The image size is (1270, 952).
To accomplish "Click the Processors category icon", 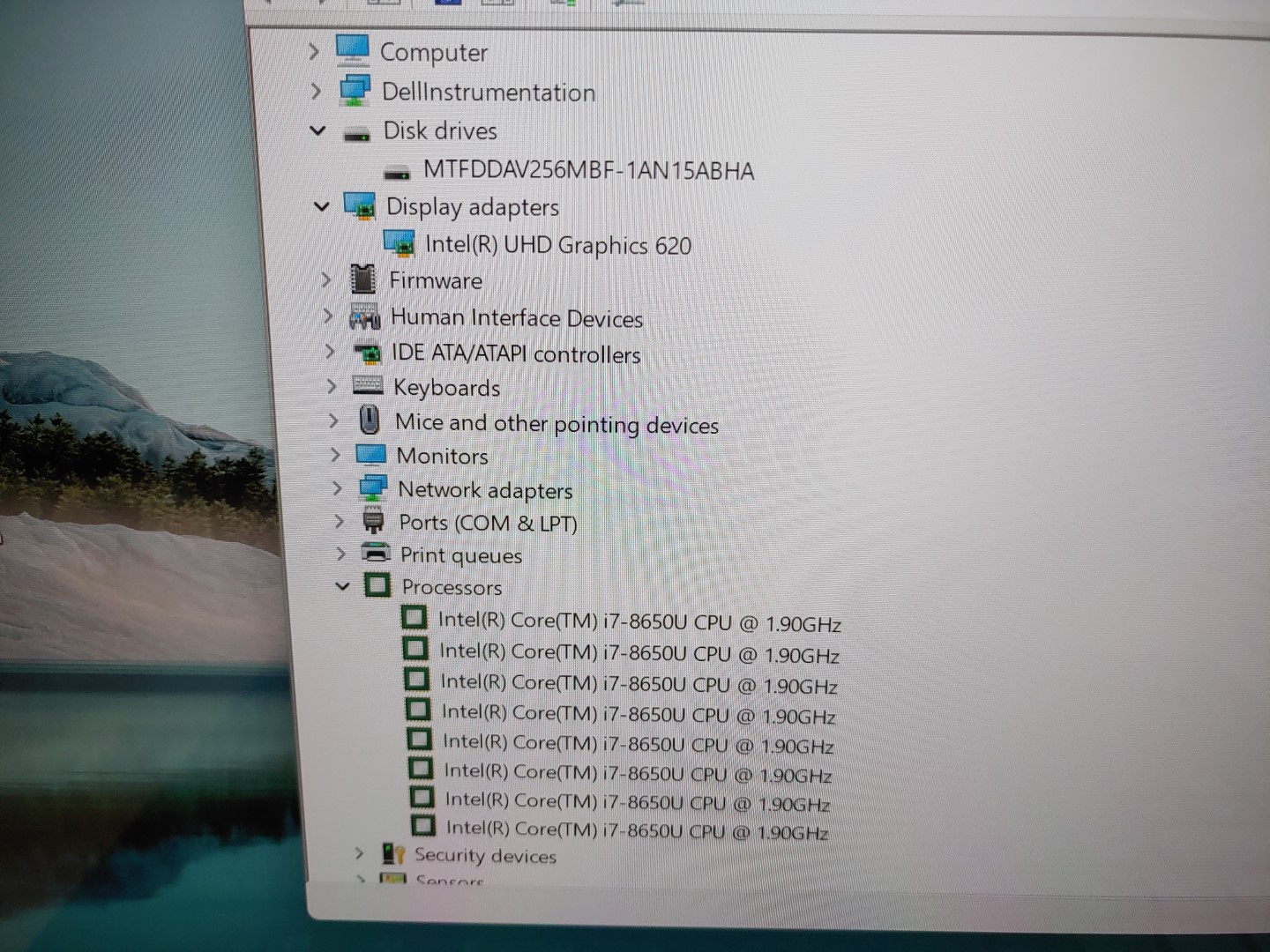I will (x=377, y=585).
